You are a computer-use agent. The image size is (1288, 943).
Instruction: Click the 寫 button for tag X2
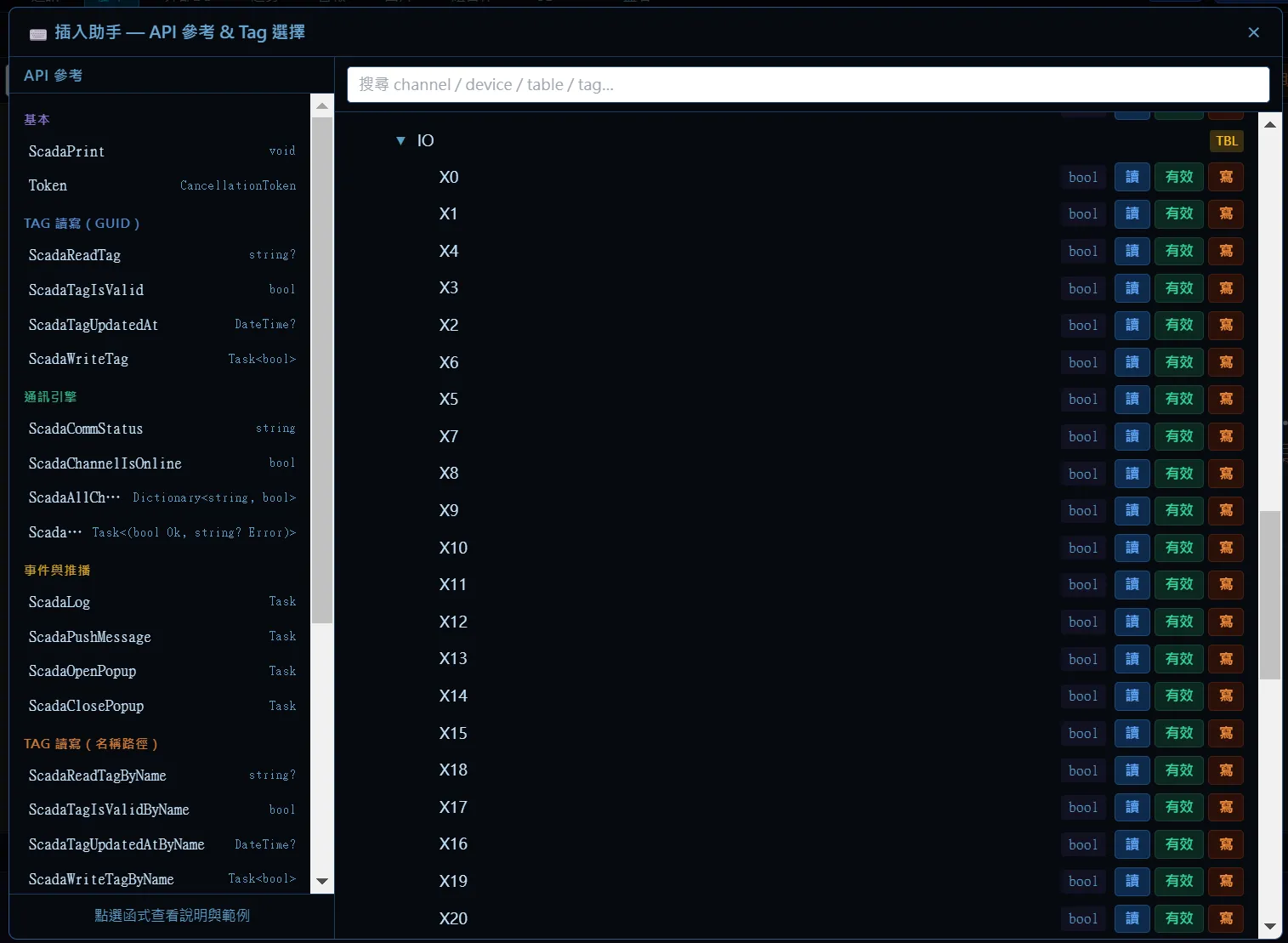pyautogui.click(x=1225, y=325)
